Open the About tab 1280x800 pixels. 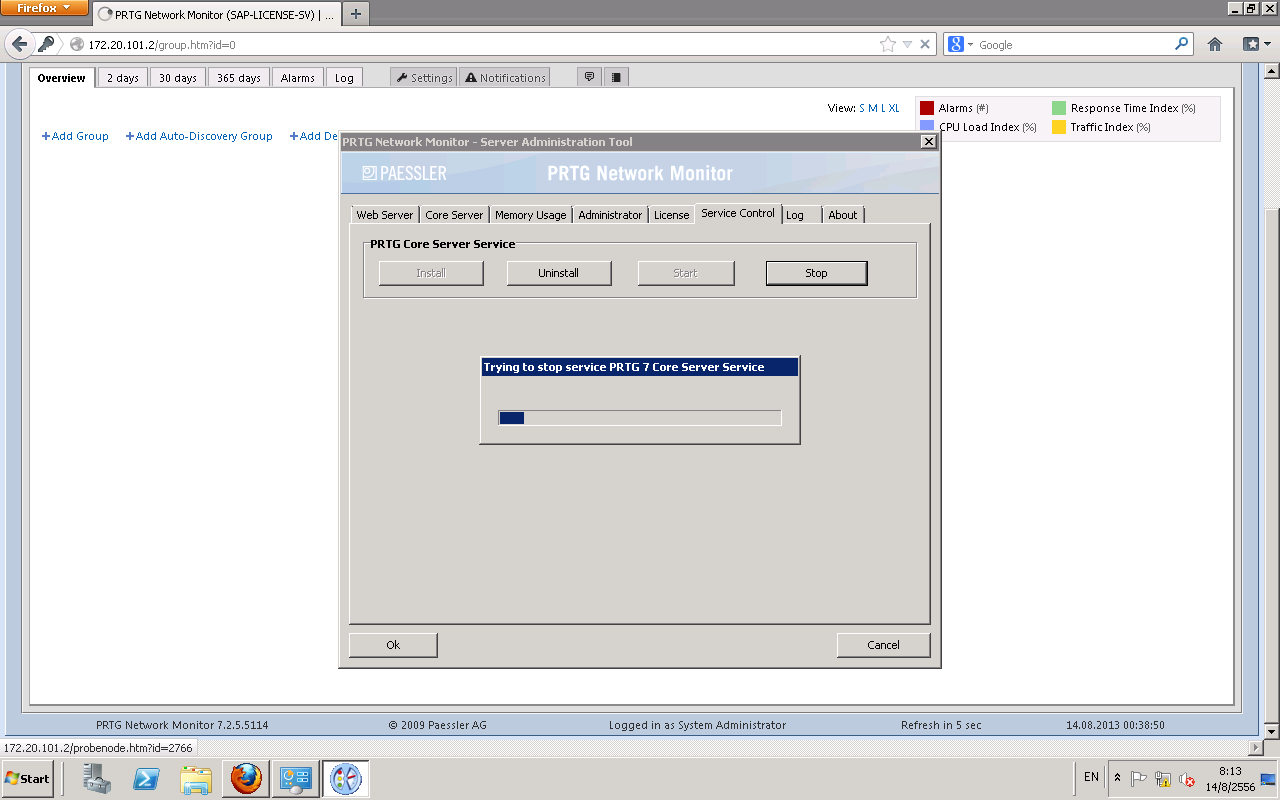tap(843, 215)
